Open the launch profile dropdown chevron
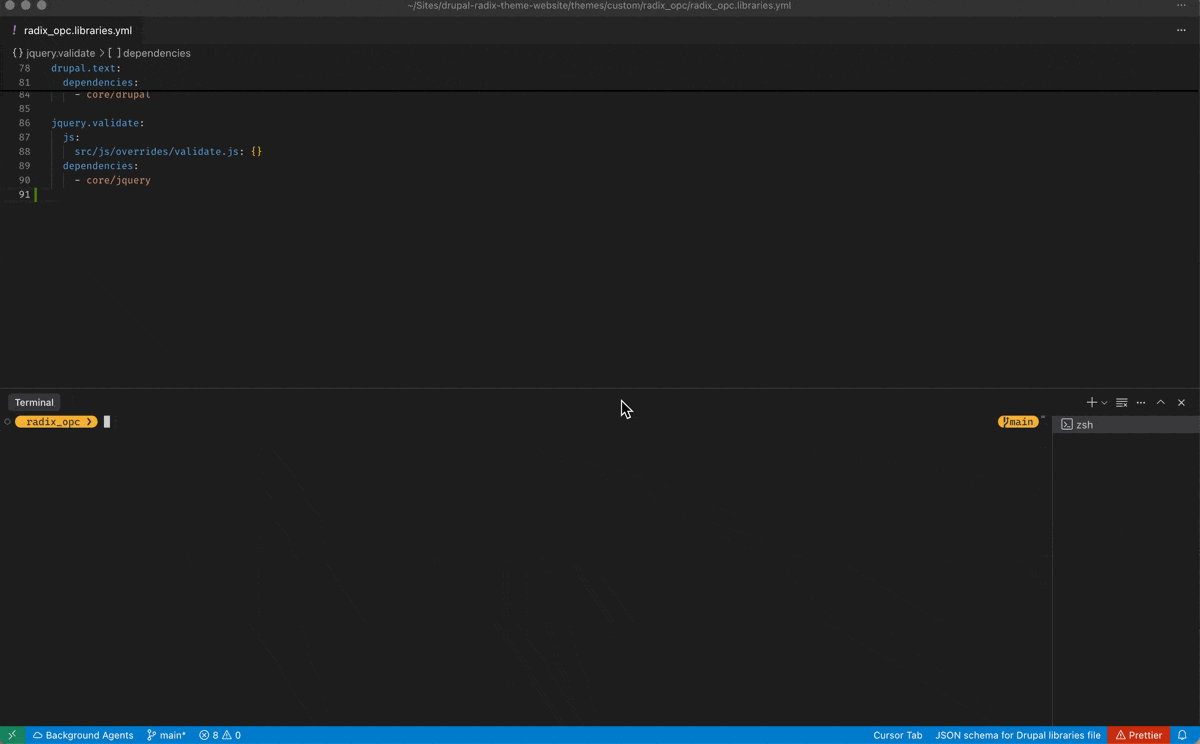Viewport: 1200px width, 744px height. 1104,403
